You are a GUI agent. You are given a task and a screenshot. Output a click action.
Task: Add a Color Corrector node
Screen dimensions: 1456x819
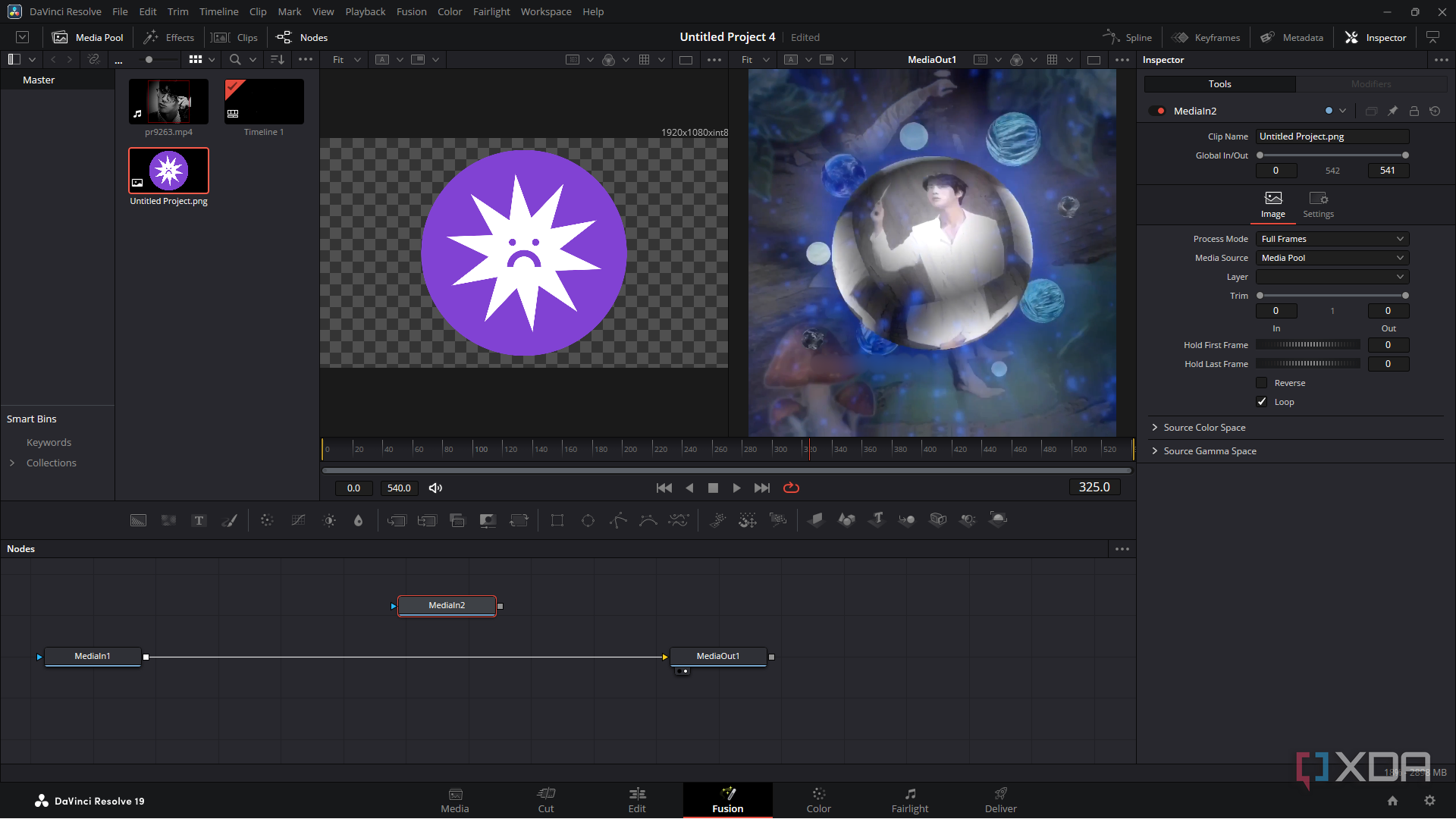(267, 520)
